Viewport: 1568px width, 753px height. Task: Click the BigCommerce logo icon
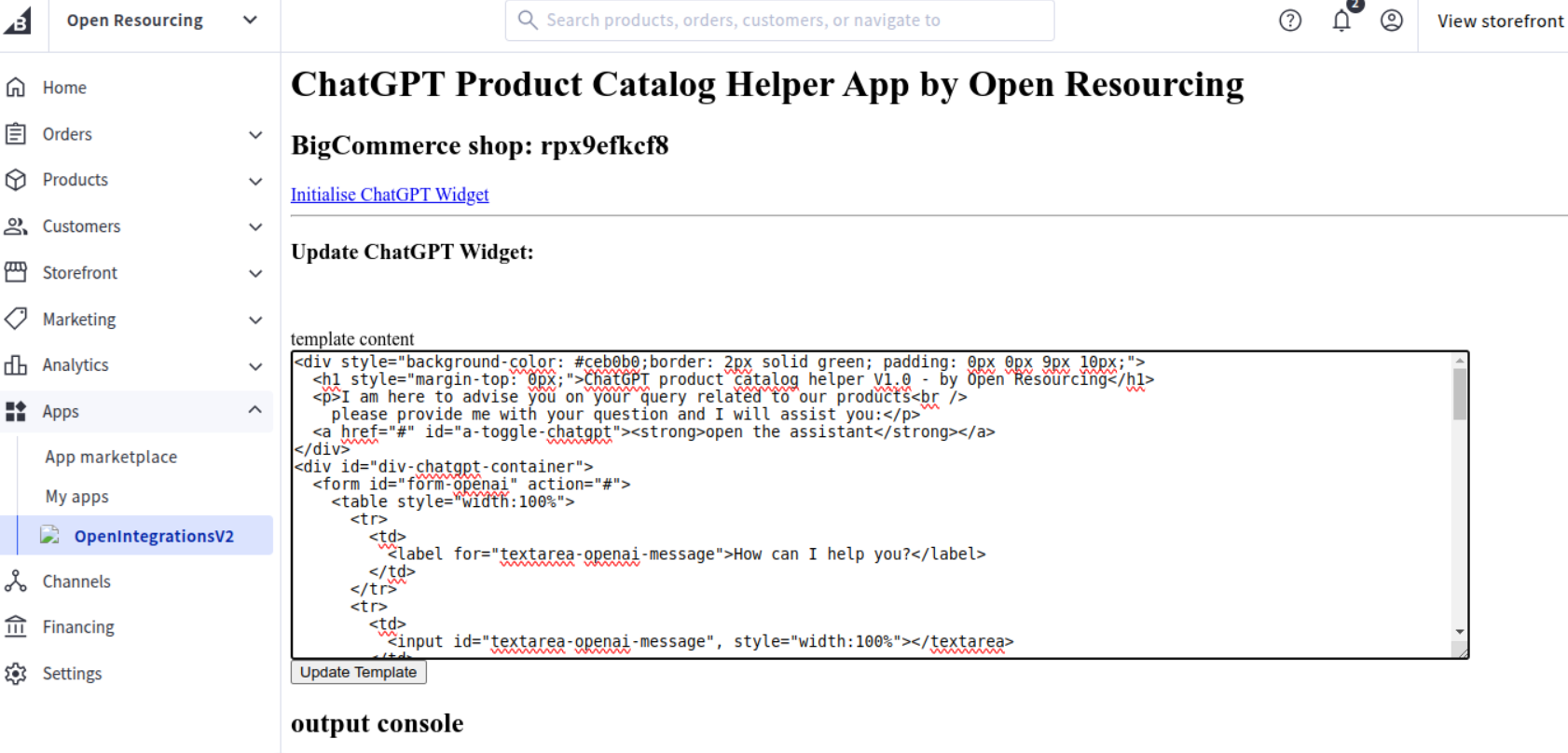(x=17, y=20)
